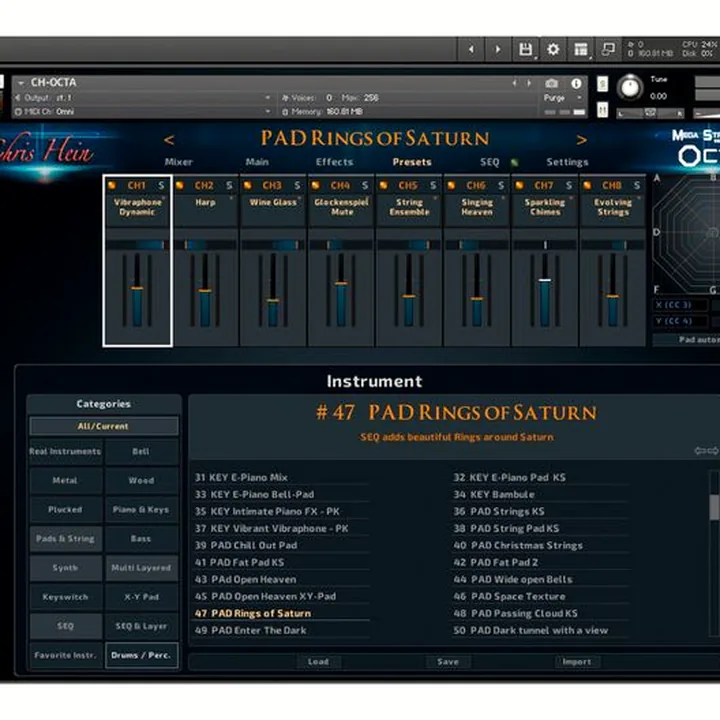Click the camera snapshot icon

[x=551, y=84]
